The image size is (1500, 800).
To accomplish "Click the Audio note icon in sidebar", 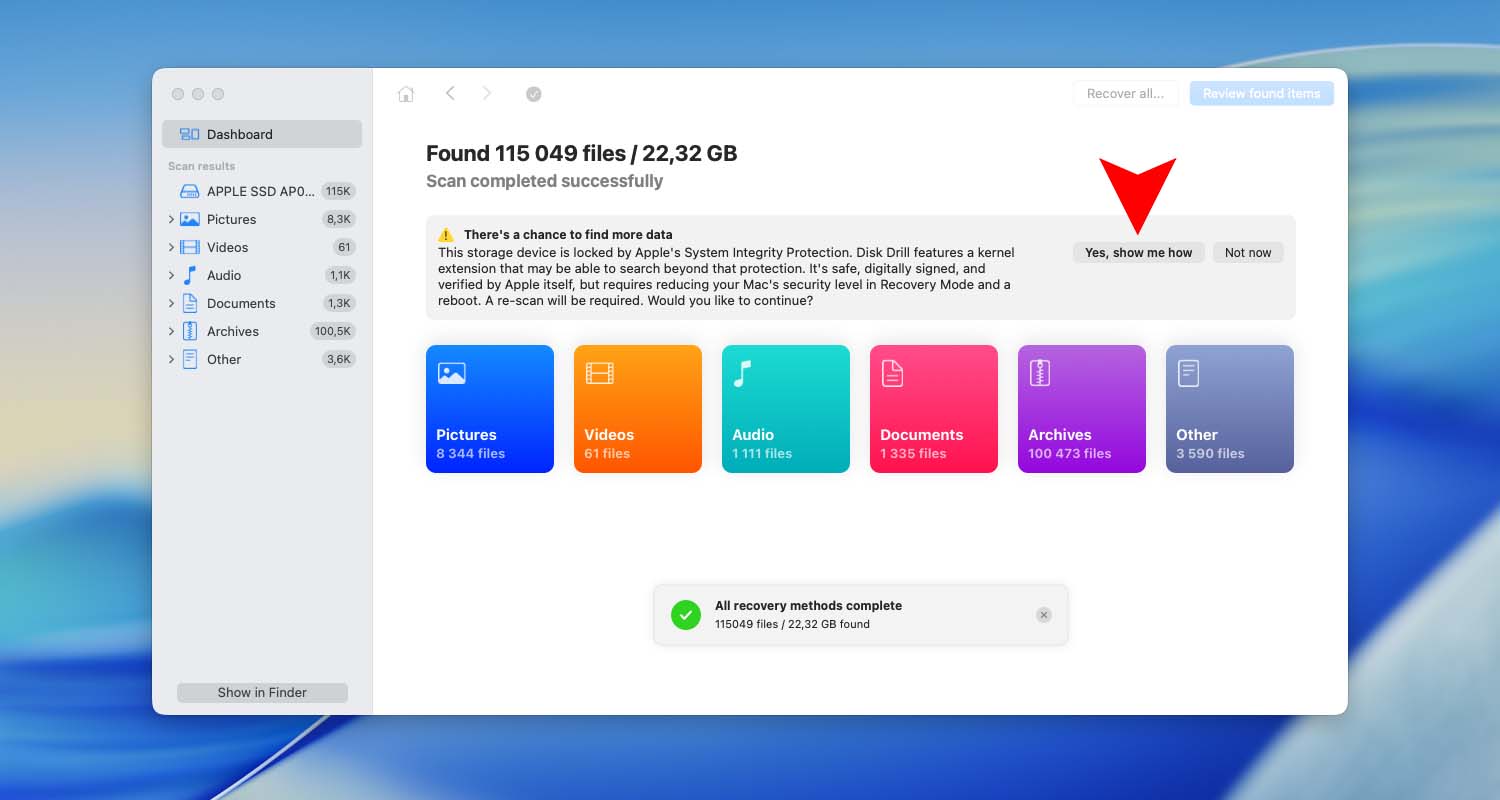I will tap(189, 275).
